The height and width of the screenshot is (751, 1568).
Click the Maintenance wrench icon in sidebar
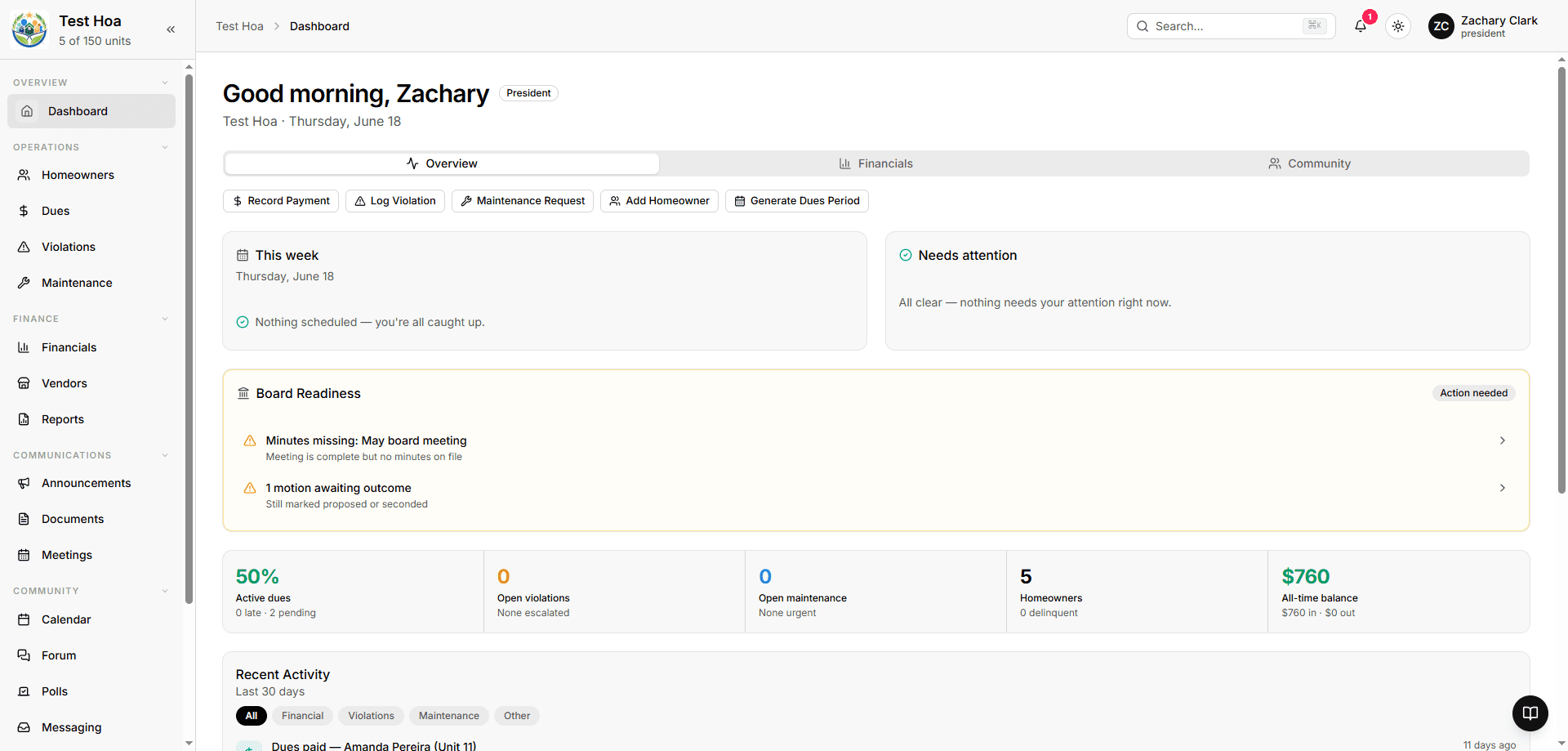pyautogui.click(x=24, y=283)
